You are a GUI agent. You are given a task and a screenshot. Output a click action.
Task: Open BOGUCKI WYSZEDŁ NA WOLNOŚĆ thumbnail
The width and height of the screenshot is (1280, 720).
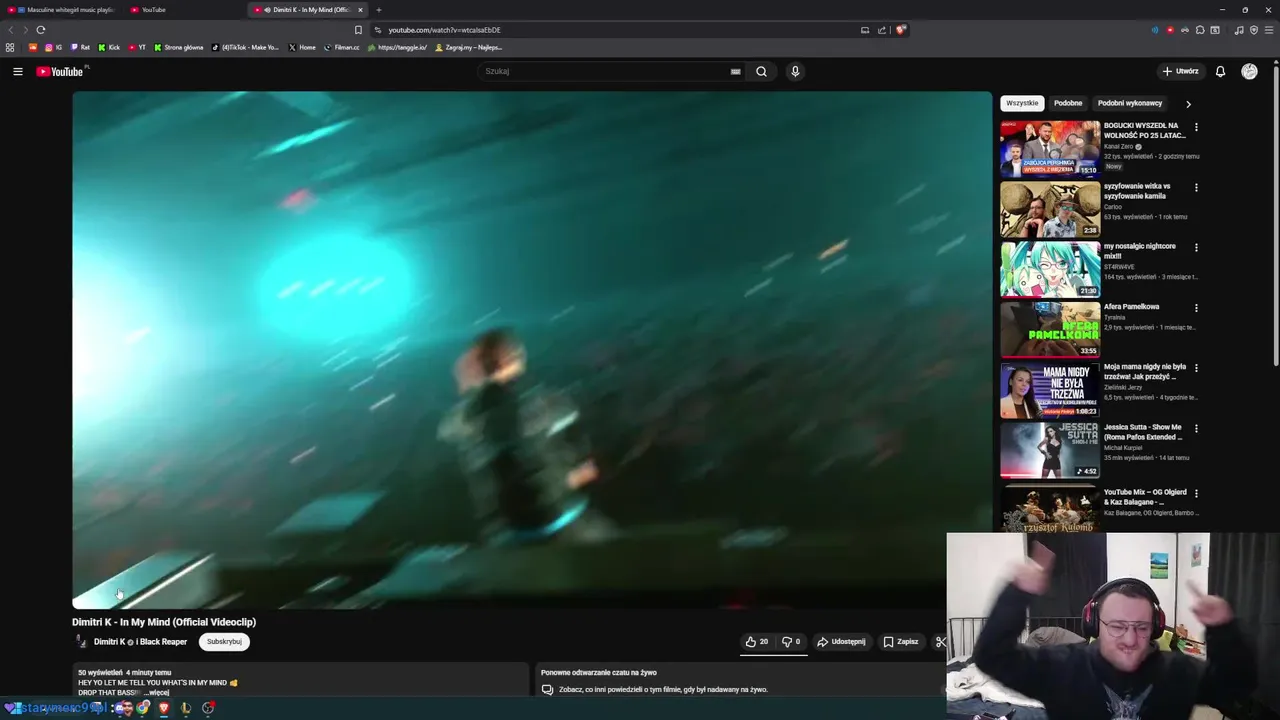1050,149
